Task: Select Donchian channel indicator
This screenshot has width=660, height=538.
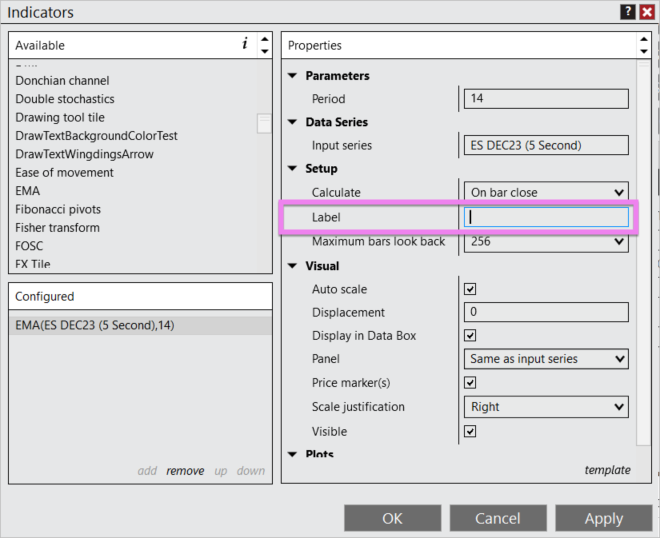Action: 62,80
